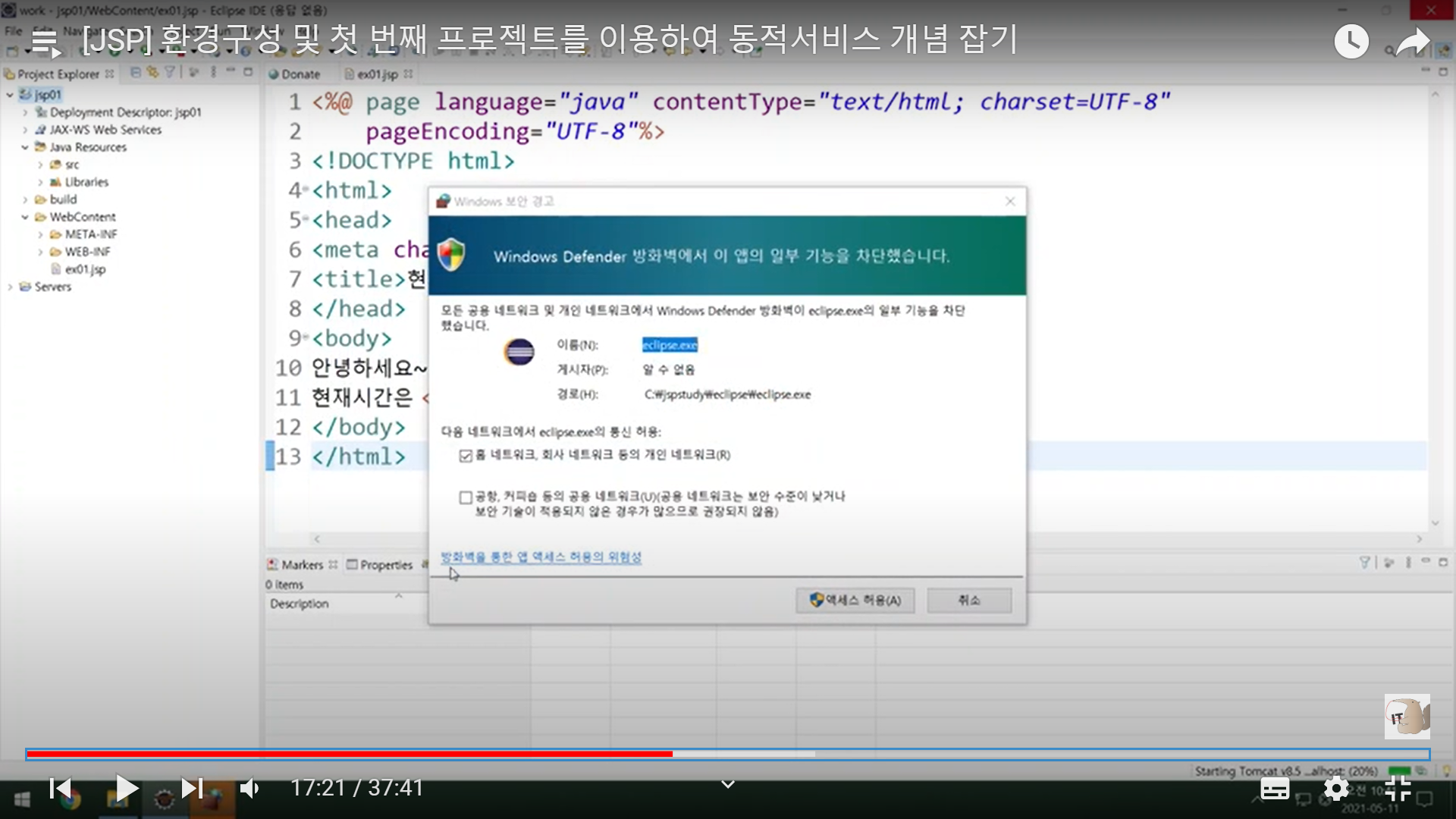The width and height of the screenshot is (1456, 819).
Task: Exit fullscreen mode
Action: (1397, 789)
